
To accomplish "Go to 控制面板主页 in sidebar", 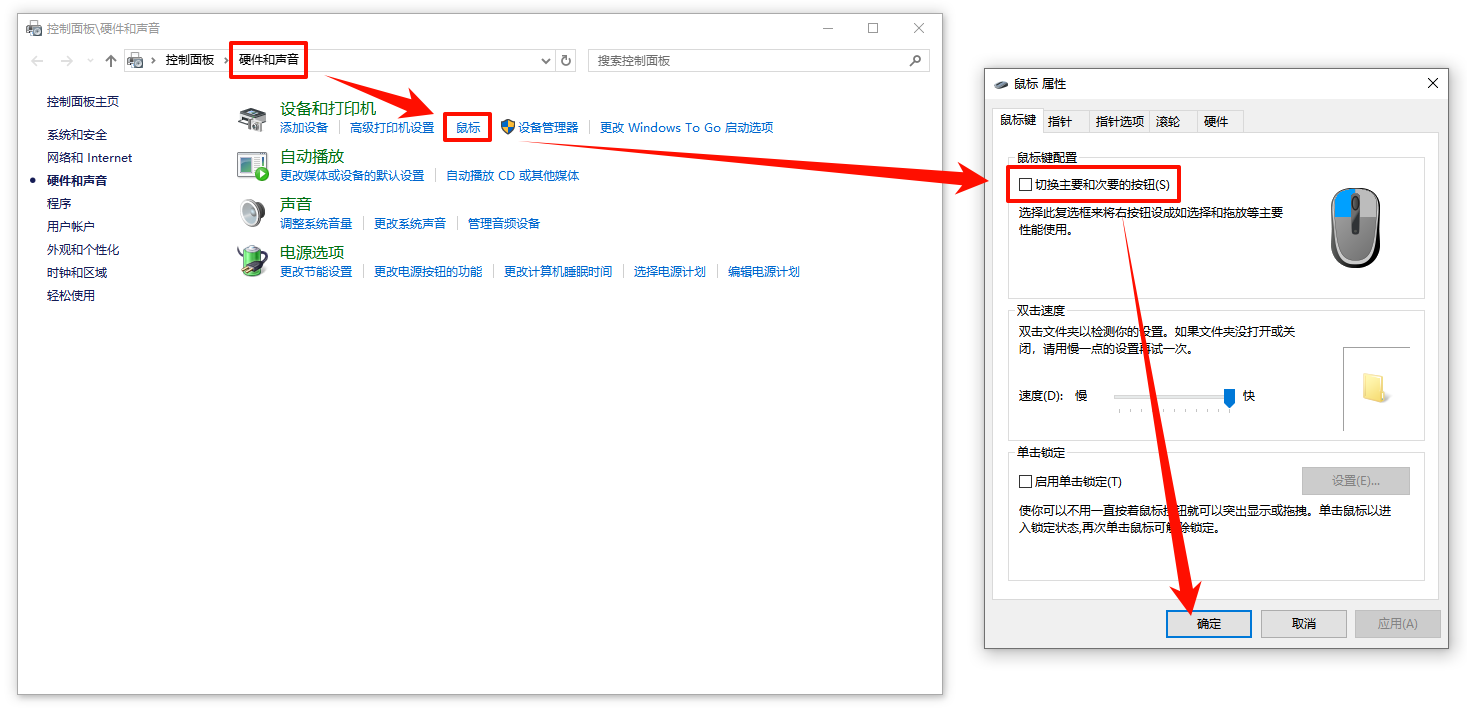I will (x=83, y=102).
